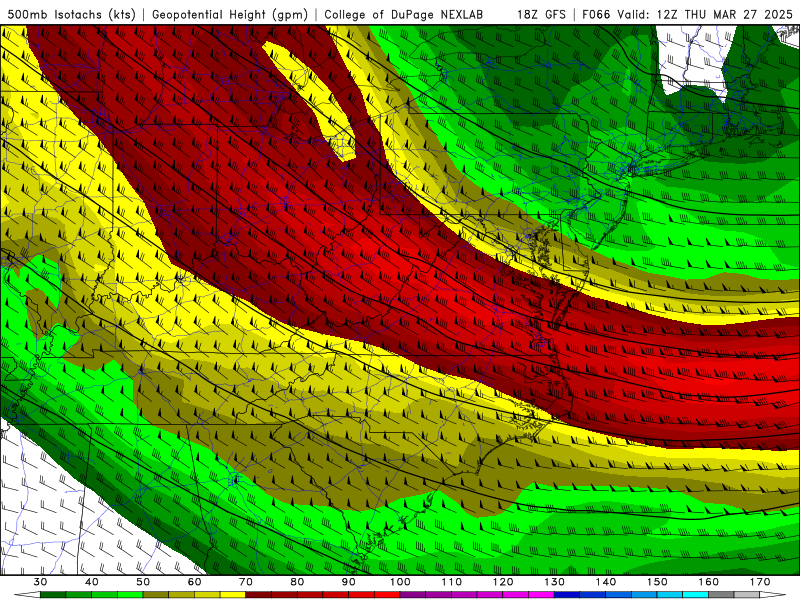
Task: Click the color scale label 160
Action: point(709,582)
